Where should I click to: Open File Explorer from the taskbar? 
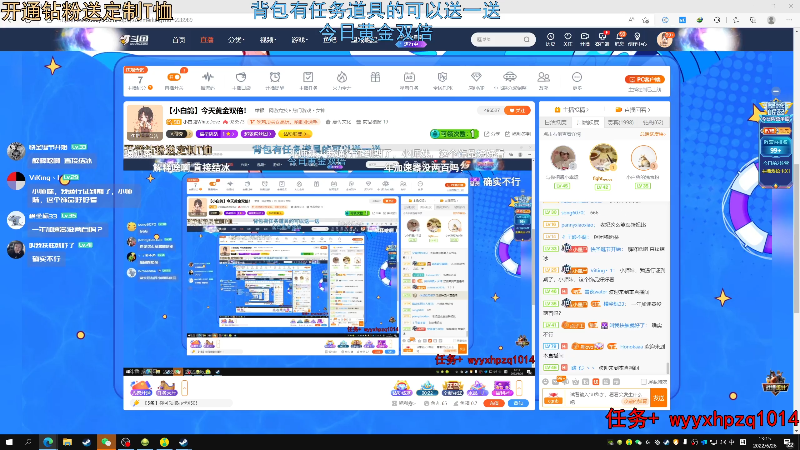click(67, 442)
